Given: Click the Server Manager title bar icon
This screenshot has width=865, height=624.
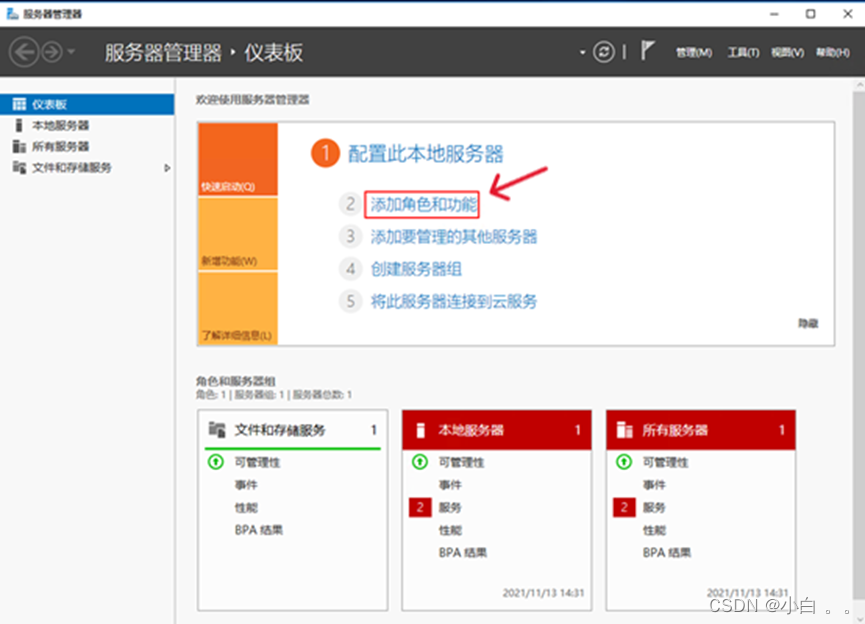Looking at the screenshot, I should [x=12, y=14].
